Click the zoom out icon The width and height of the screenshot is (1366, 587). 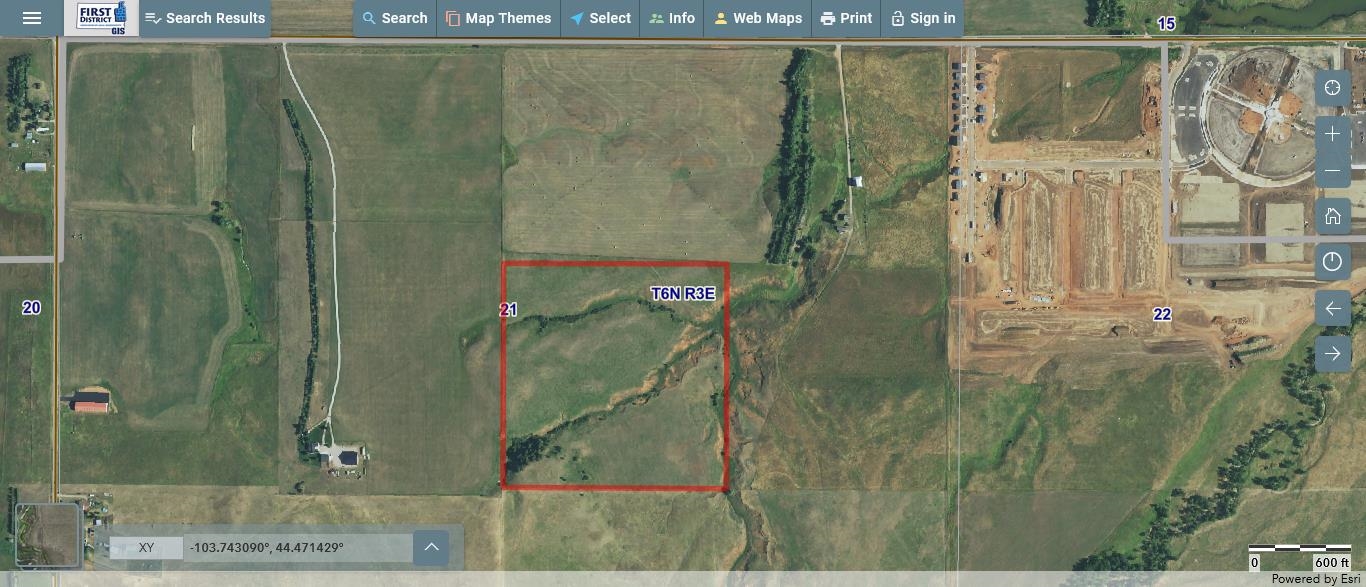point(1332,170)
